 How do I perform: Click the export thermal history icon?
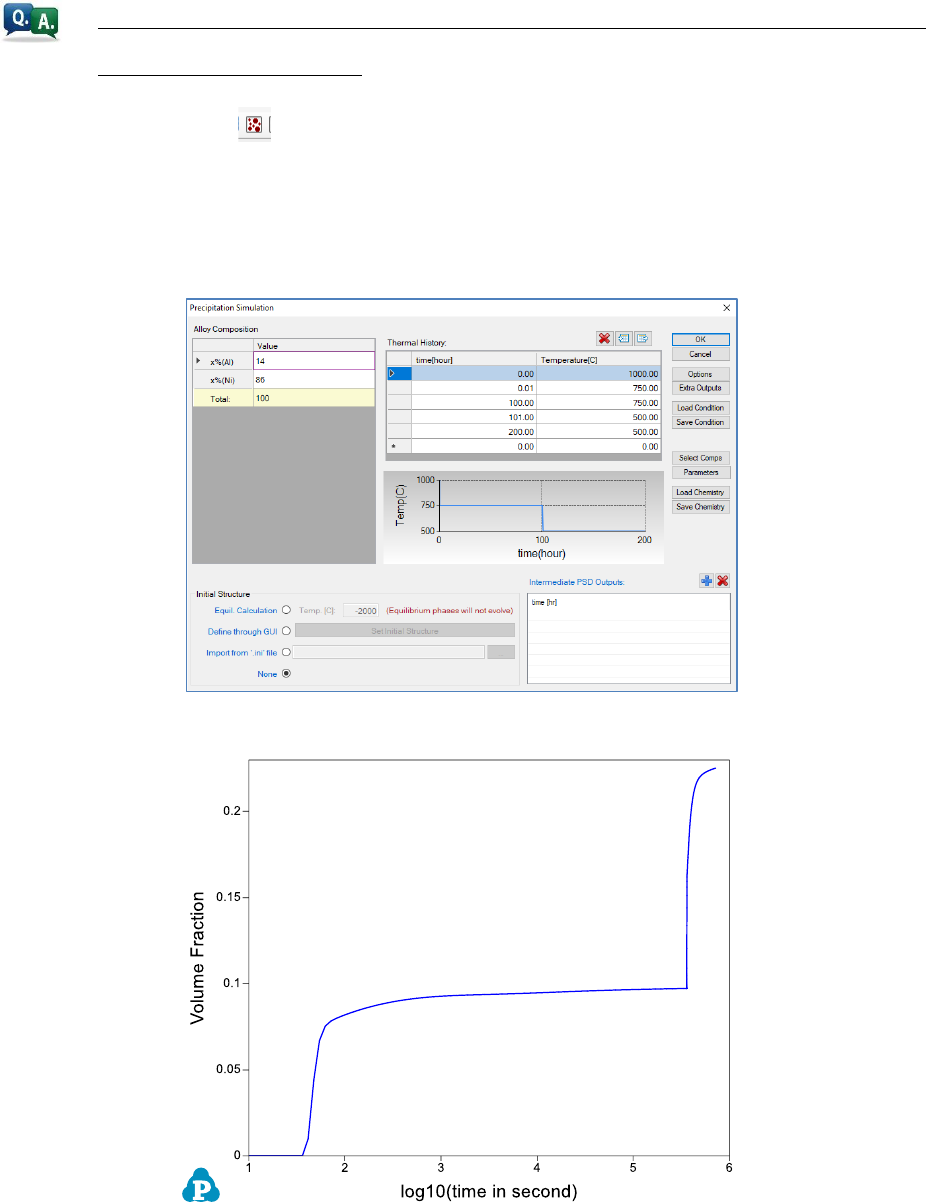click(x=643, y=339)
